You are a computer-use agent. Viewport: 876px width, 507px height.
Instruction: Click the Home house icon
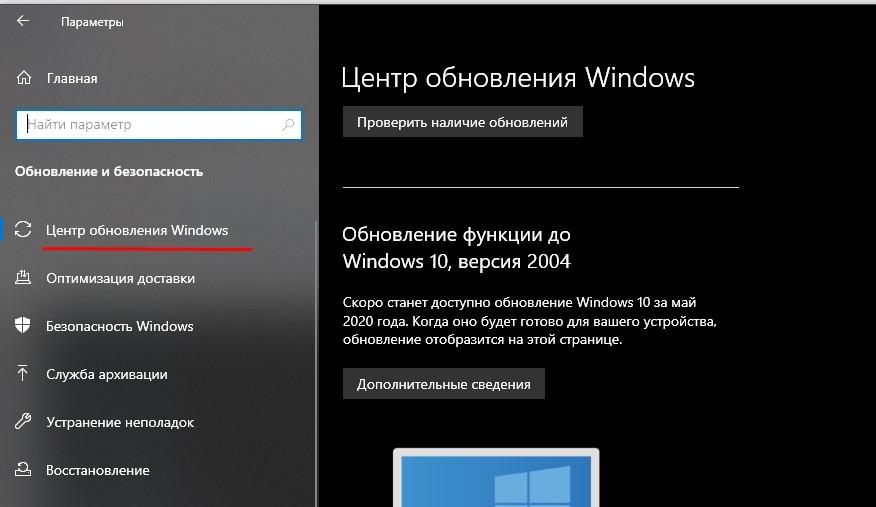point(23,78)
